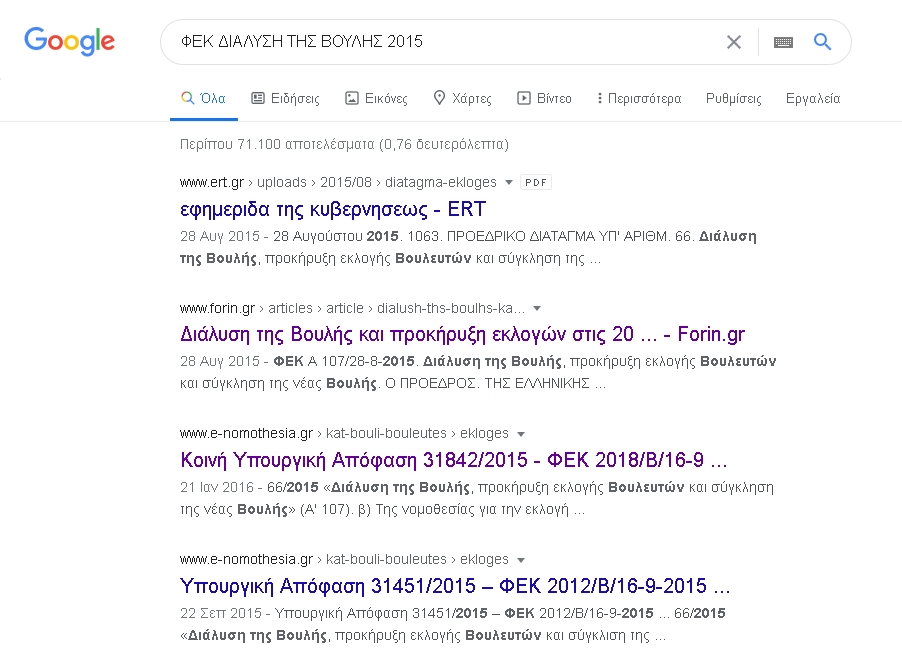902x670 pixels.
Task: Open dropdown arrow of Κοινή Υπουργική Απόφαση result
Action: 521,434
